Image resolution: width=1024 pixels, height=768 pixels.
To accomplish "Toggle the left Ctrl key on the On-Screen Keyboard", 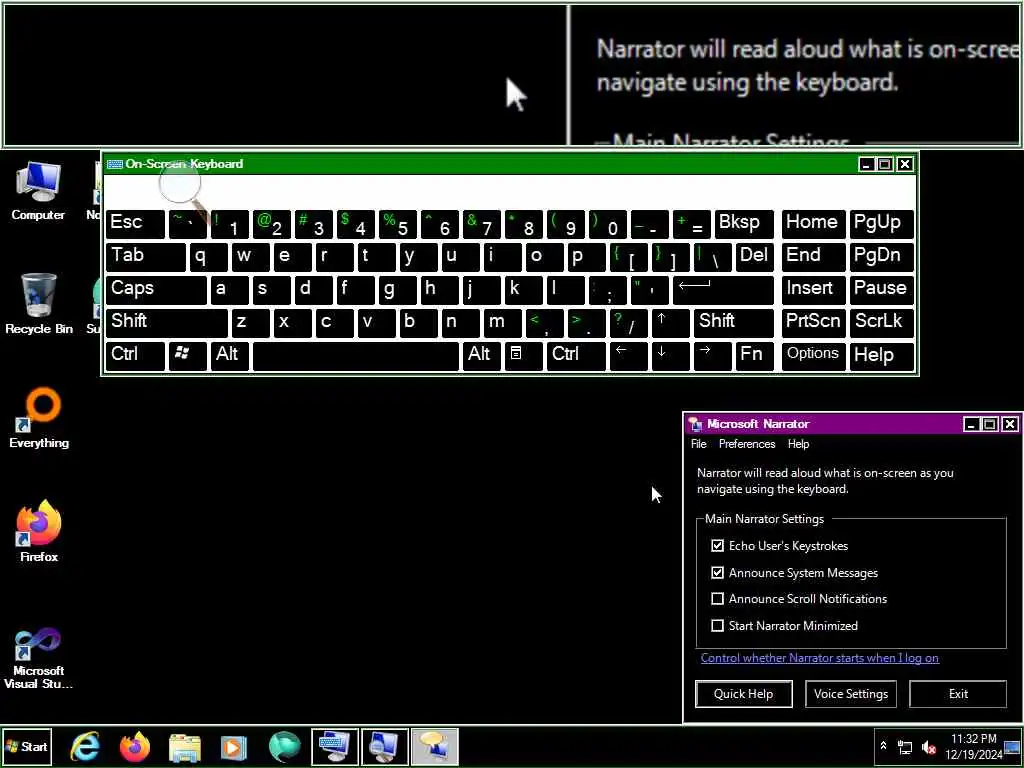I will [135, 356].
